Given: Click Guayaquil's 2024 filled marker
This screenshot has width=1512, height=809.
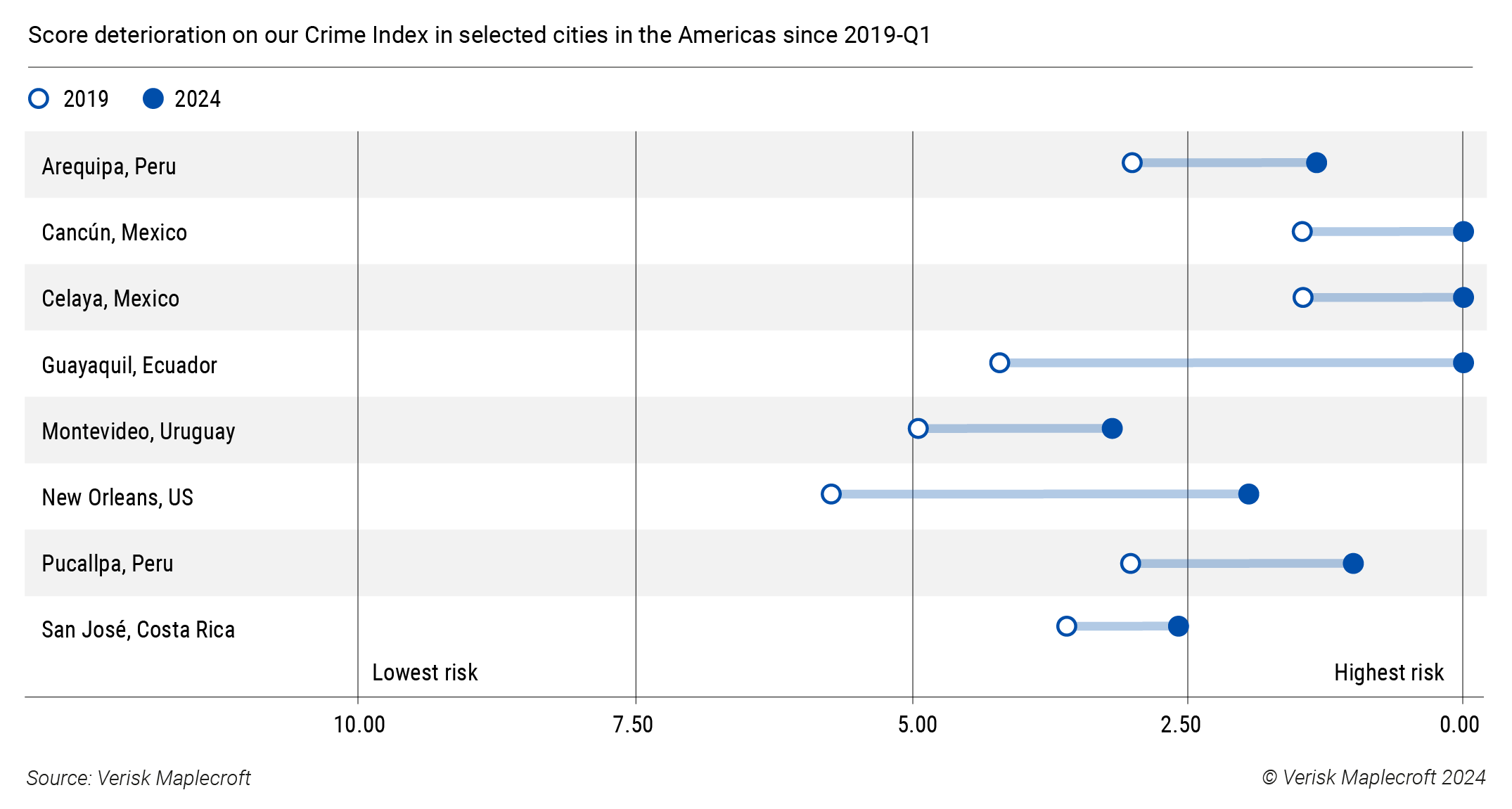Looking at the screenshot, I should point(1463,363).
